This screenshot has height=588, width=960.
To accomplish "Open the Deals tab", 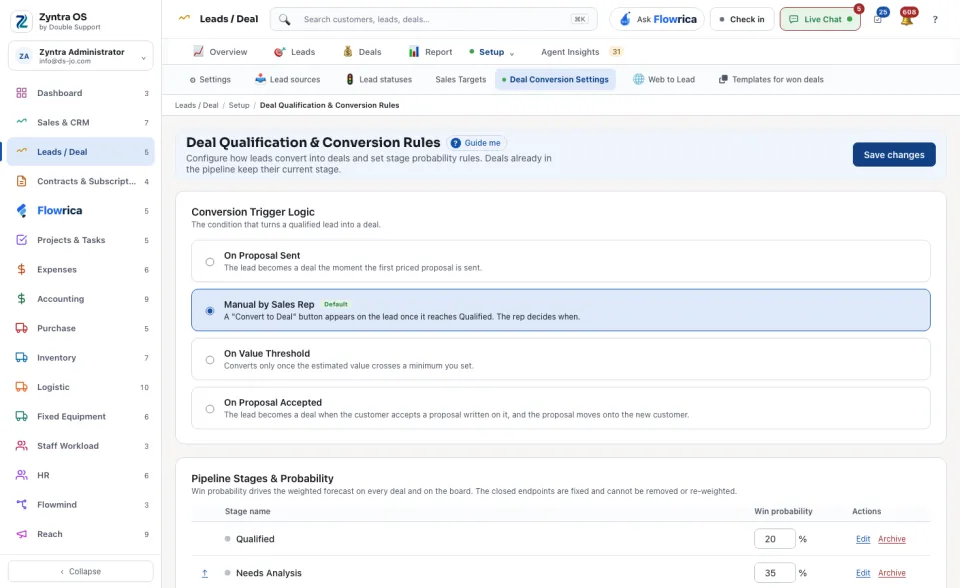I will [x=362, y=52].
